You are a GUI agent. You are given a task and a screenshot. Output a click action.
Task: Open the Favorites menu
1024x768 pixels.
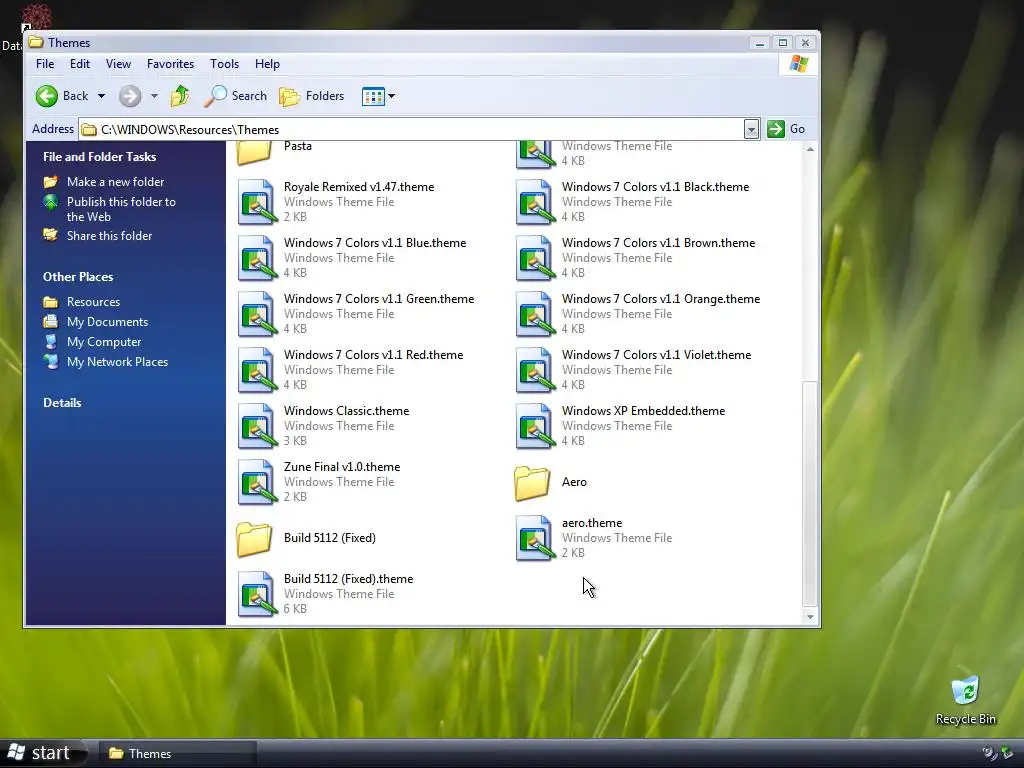click(x=170, y=64)
